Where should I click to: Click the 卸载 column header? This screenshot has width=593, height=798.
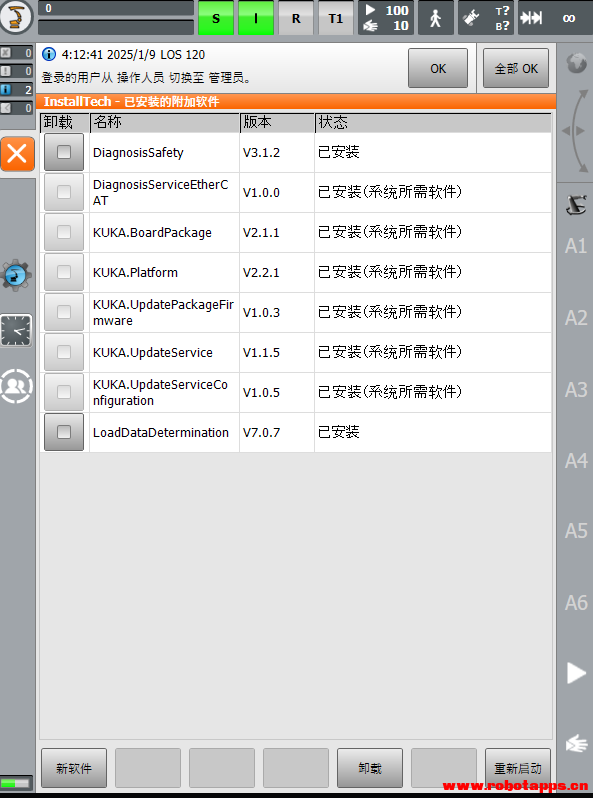[65, 122]
